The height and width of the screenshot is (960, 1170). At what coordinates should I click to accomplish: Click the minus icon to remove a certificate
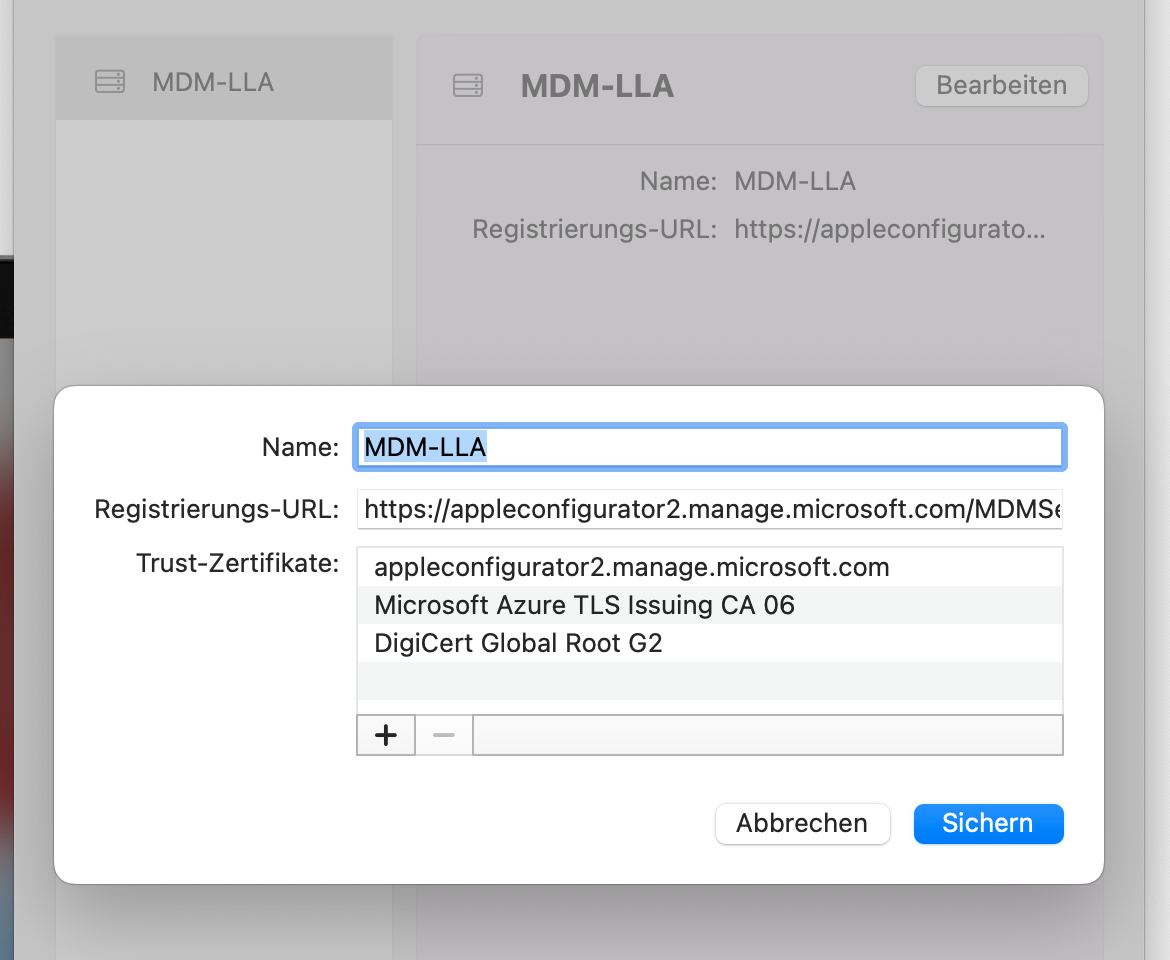(x=444, y=735)
